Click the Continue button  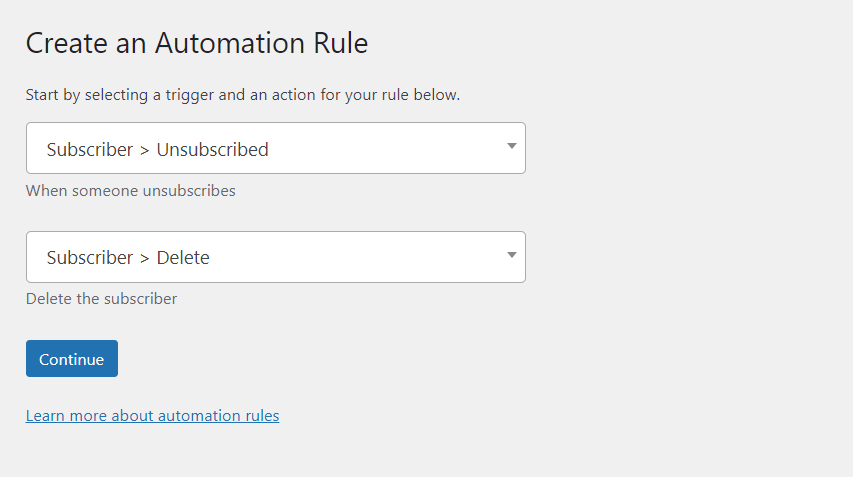coord(72,358)
